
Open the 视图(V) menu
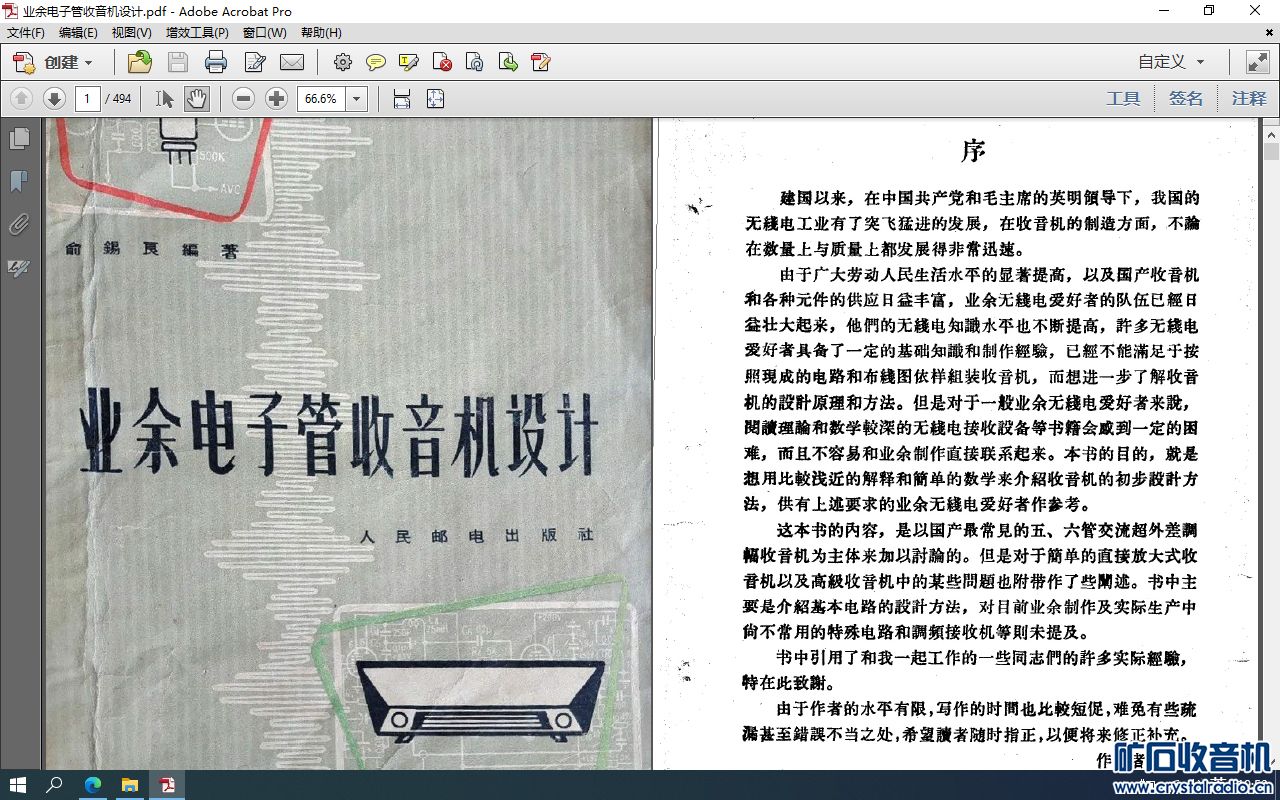132,33
